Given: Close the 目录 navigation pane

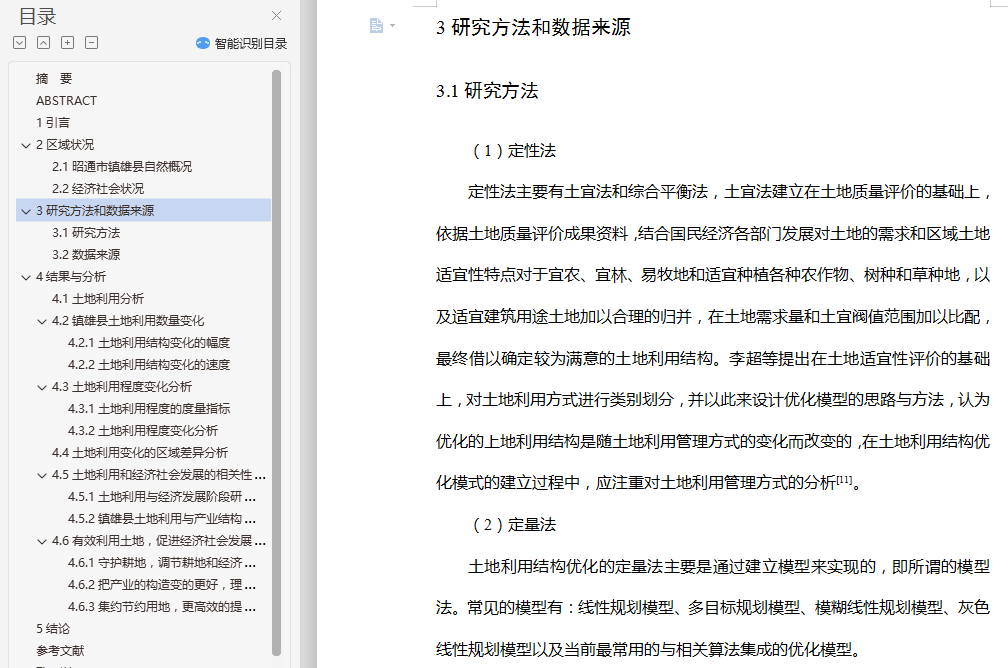Looking at the screenshot, I should [x=276, y=15].
